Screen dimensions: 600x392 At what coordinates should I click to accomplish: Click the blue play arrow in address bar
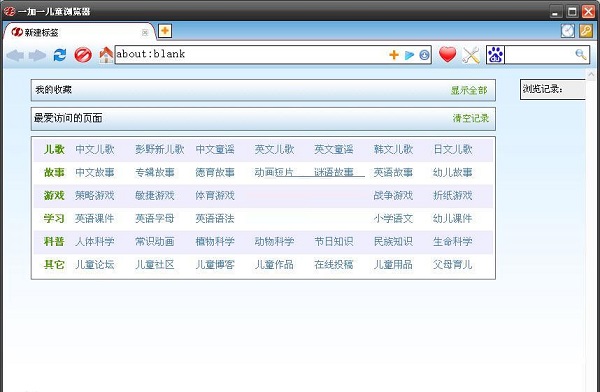[x=409, y=55]
